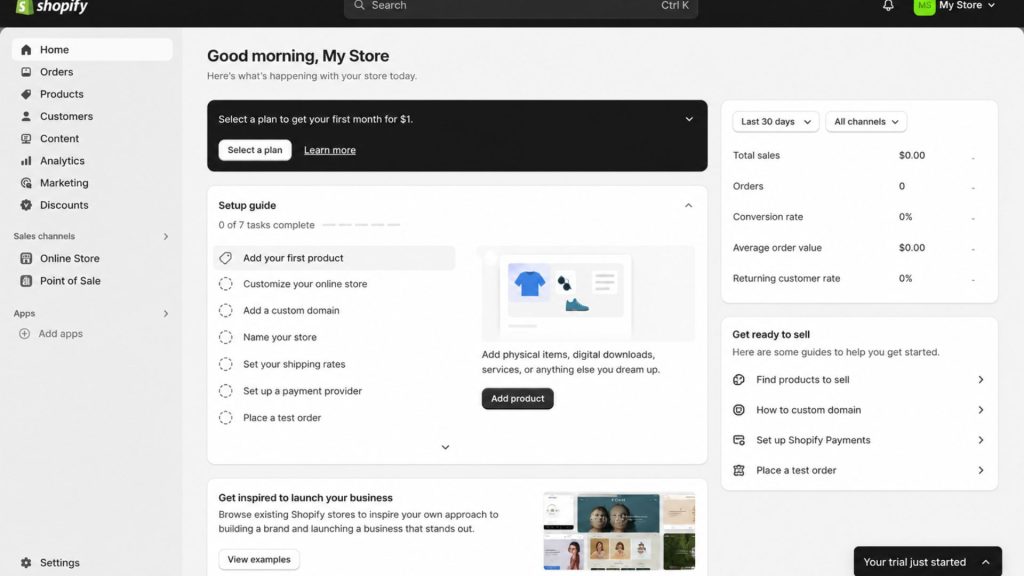Follow the Learn more link

(330, 150)
